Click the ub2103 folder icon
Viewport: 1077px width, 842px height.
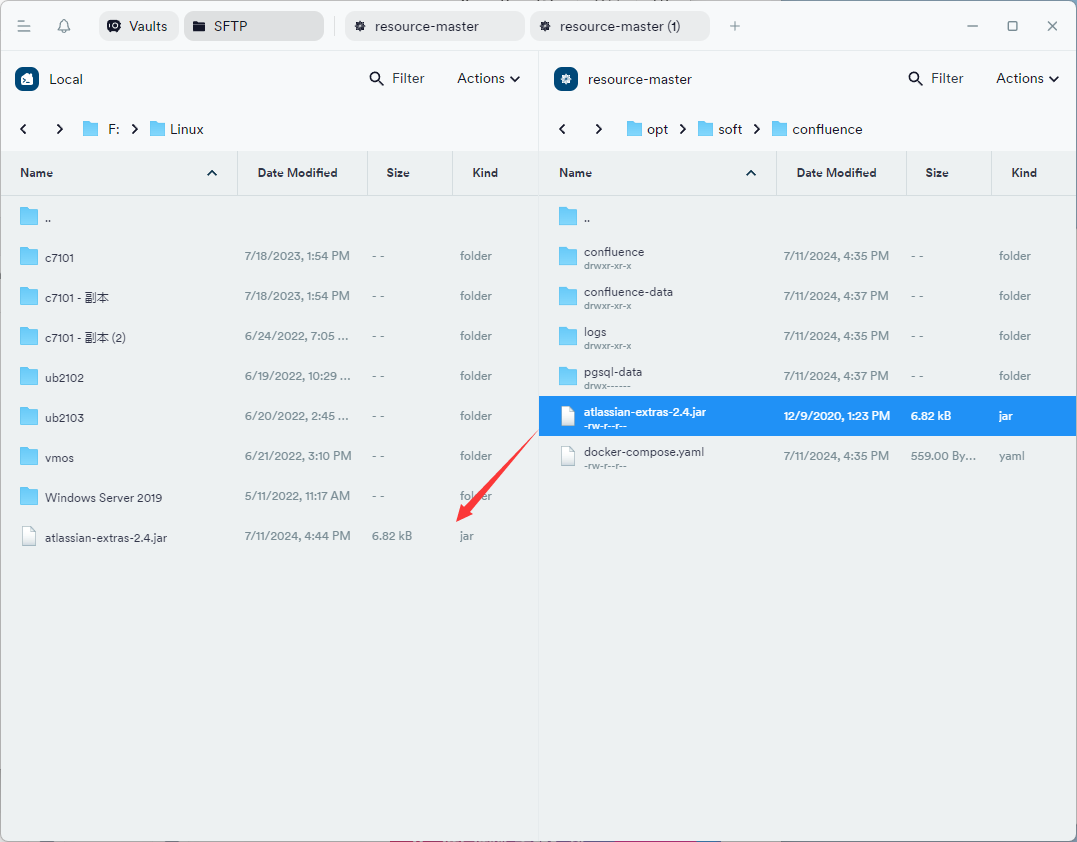pos(29,416)
